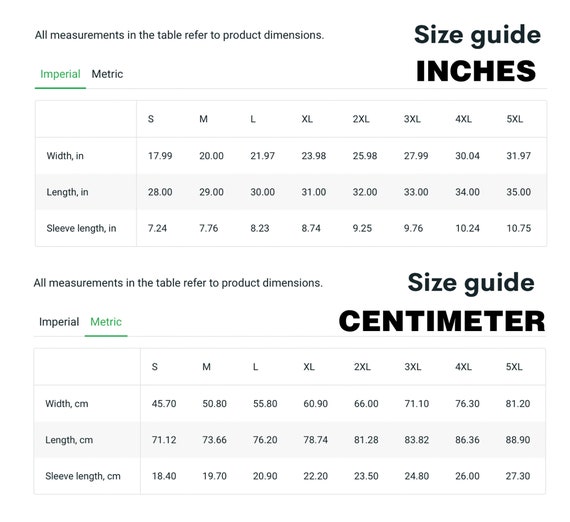Click the 17.99 width value for size S
The image size is (570, 522).
click(x=160, y=156)
